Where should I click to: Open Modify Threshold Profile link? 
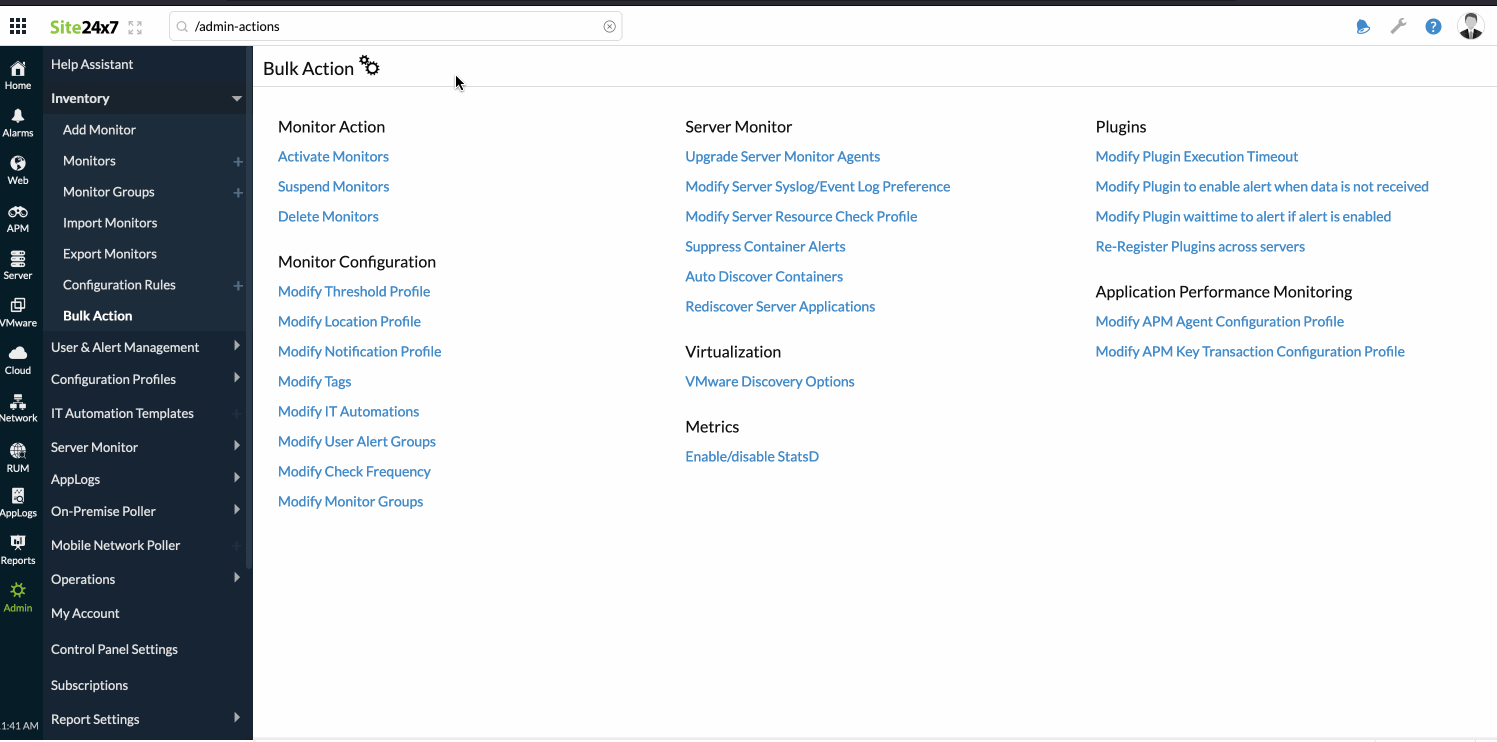pos(354,291)
